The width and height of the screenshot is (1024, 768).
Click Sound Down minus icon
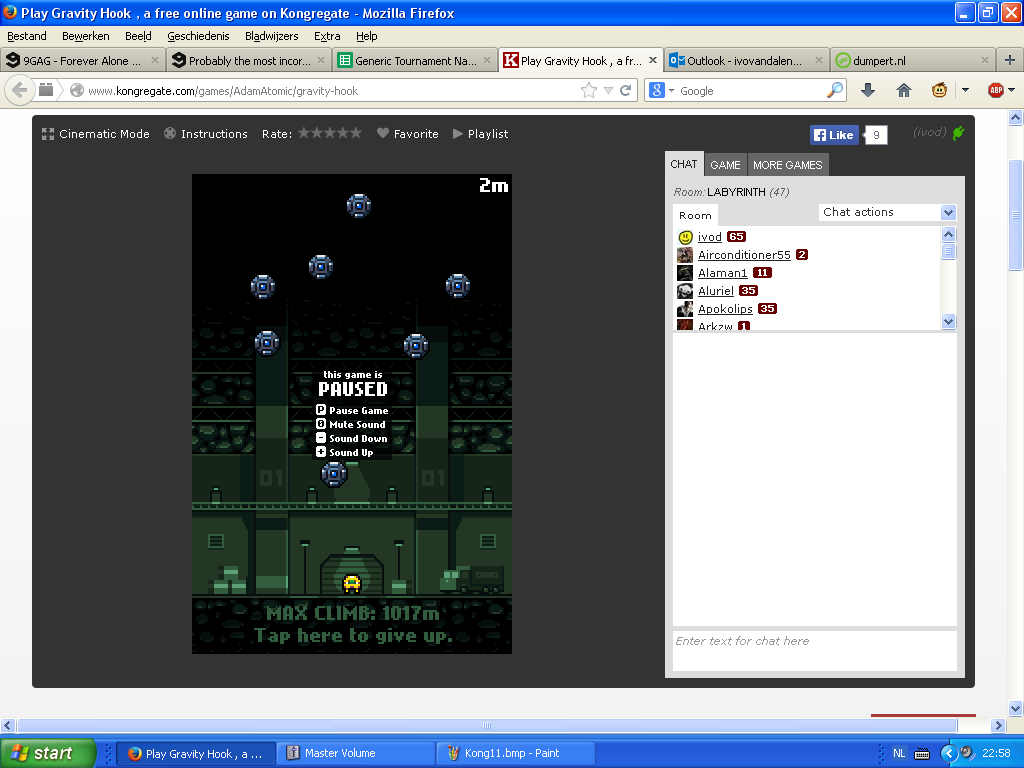click(321, 438)
